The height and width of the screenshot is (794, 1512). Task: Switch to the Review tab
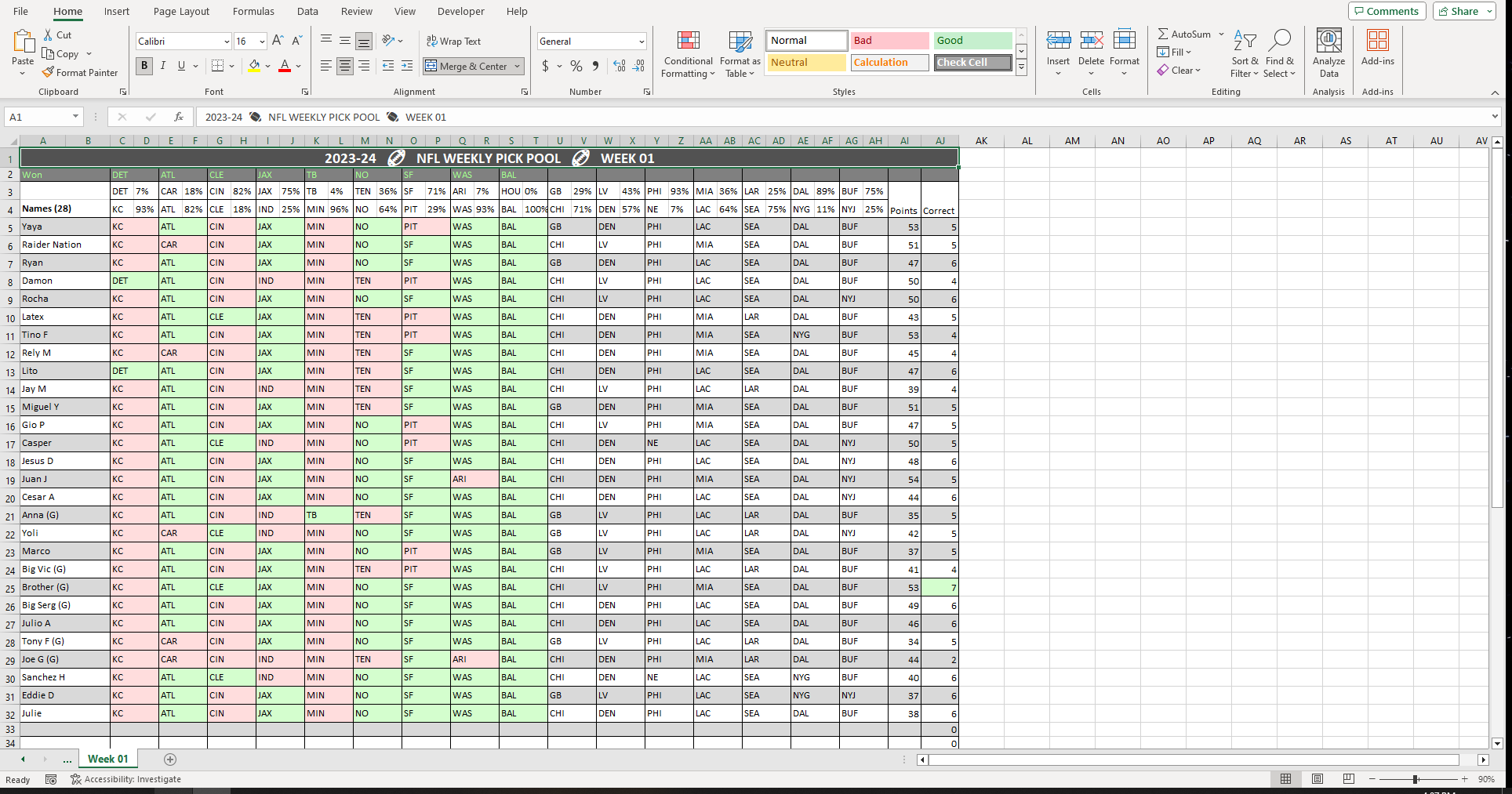[x=357, y=11]
